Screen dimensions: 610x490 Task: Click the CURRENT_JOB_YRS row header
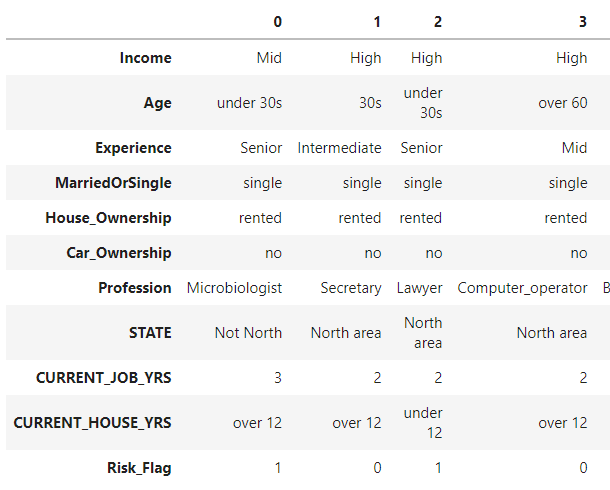103,378
